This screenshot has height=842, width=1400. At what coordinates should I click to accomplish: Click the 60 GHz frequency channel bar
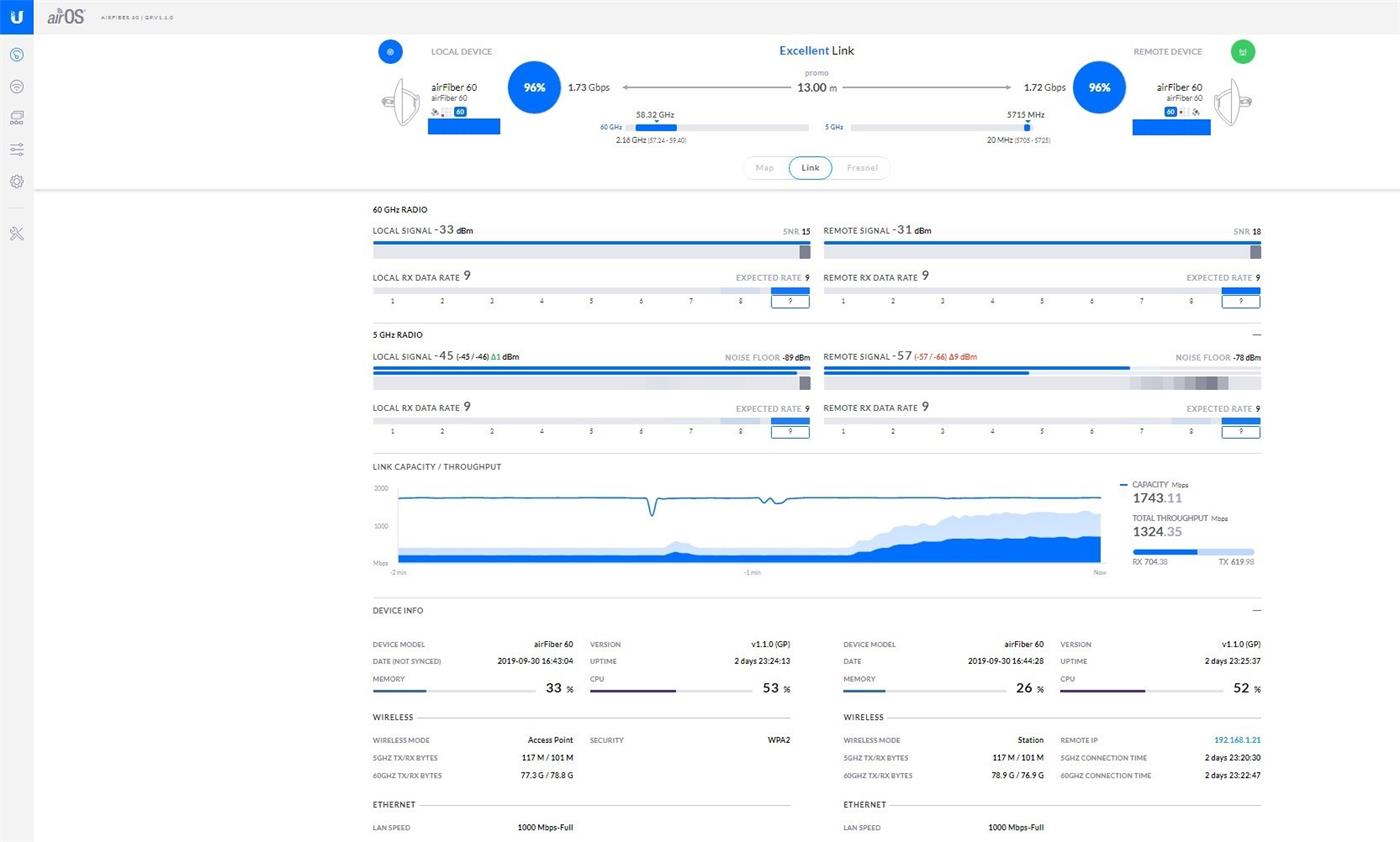721,128
